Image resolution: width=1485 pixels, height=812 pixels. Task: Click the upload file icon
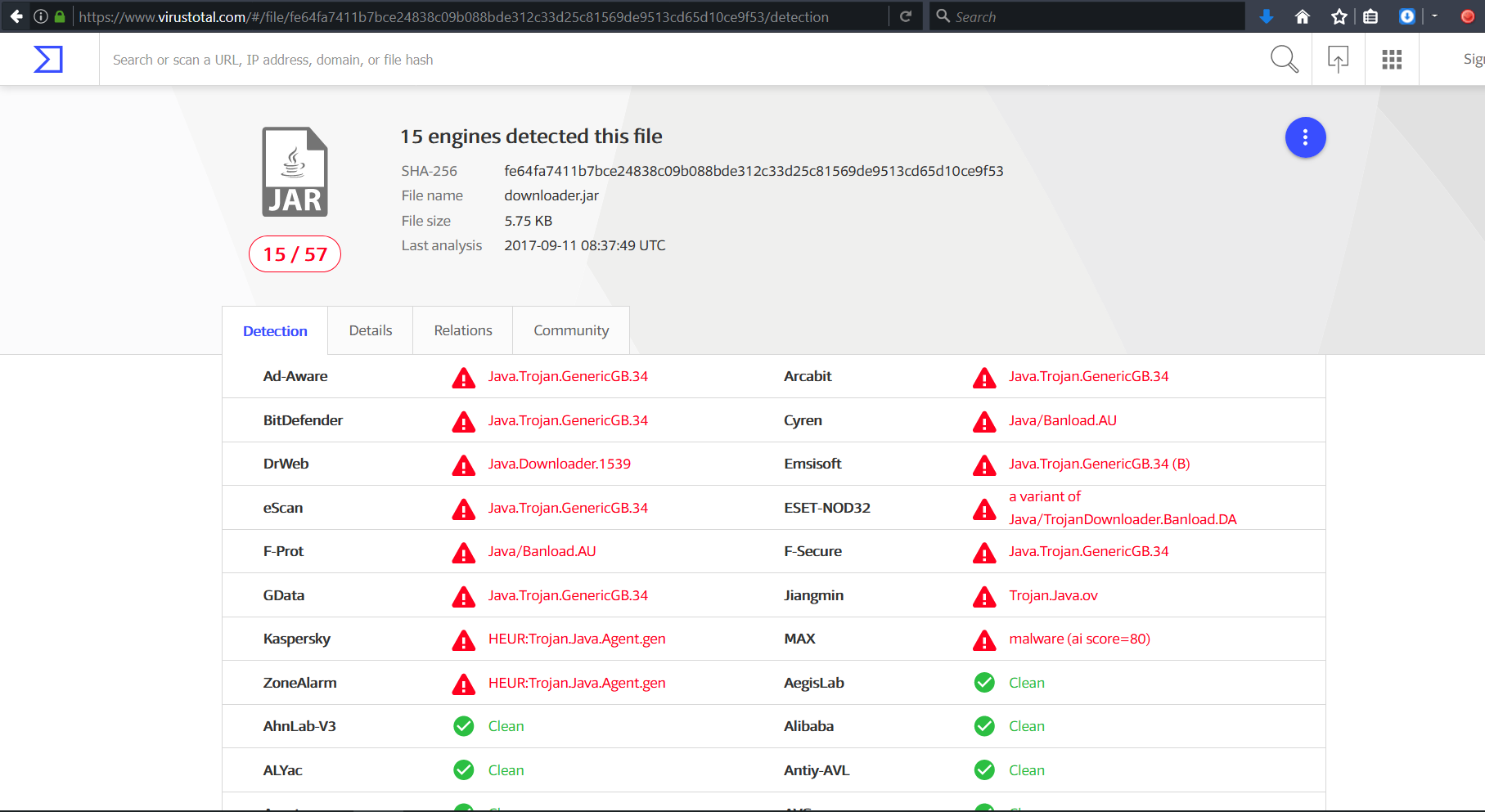coord(1338,59)
